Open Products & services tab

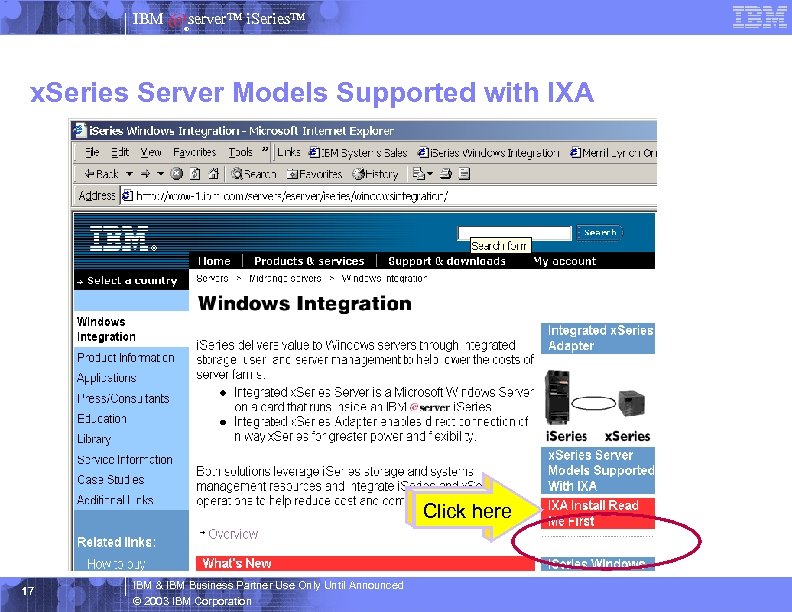[x=309, y=261]
